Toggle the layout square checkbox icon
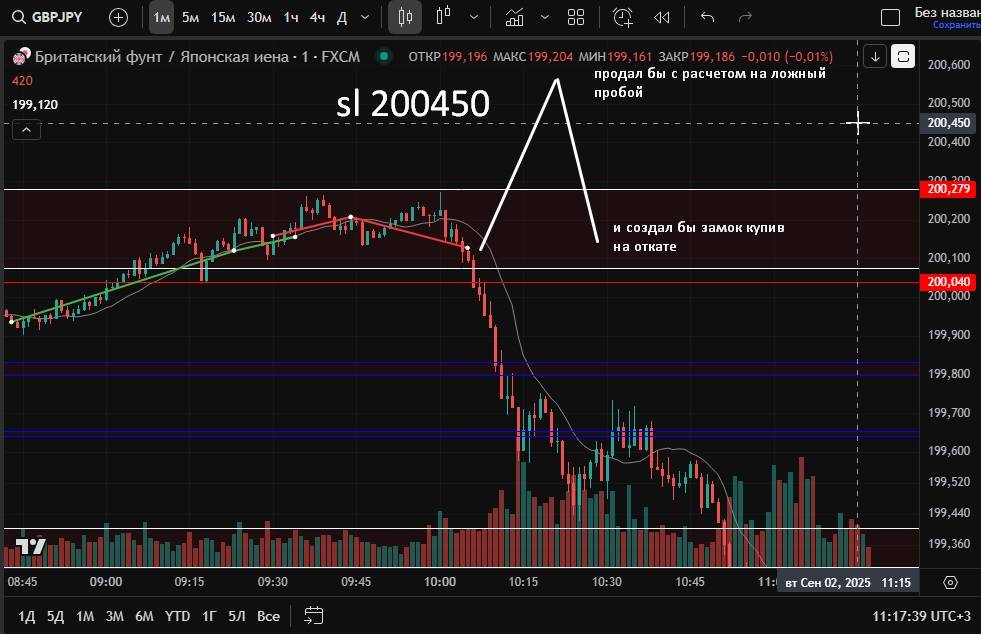 890,17
